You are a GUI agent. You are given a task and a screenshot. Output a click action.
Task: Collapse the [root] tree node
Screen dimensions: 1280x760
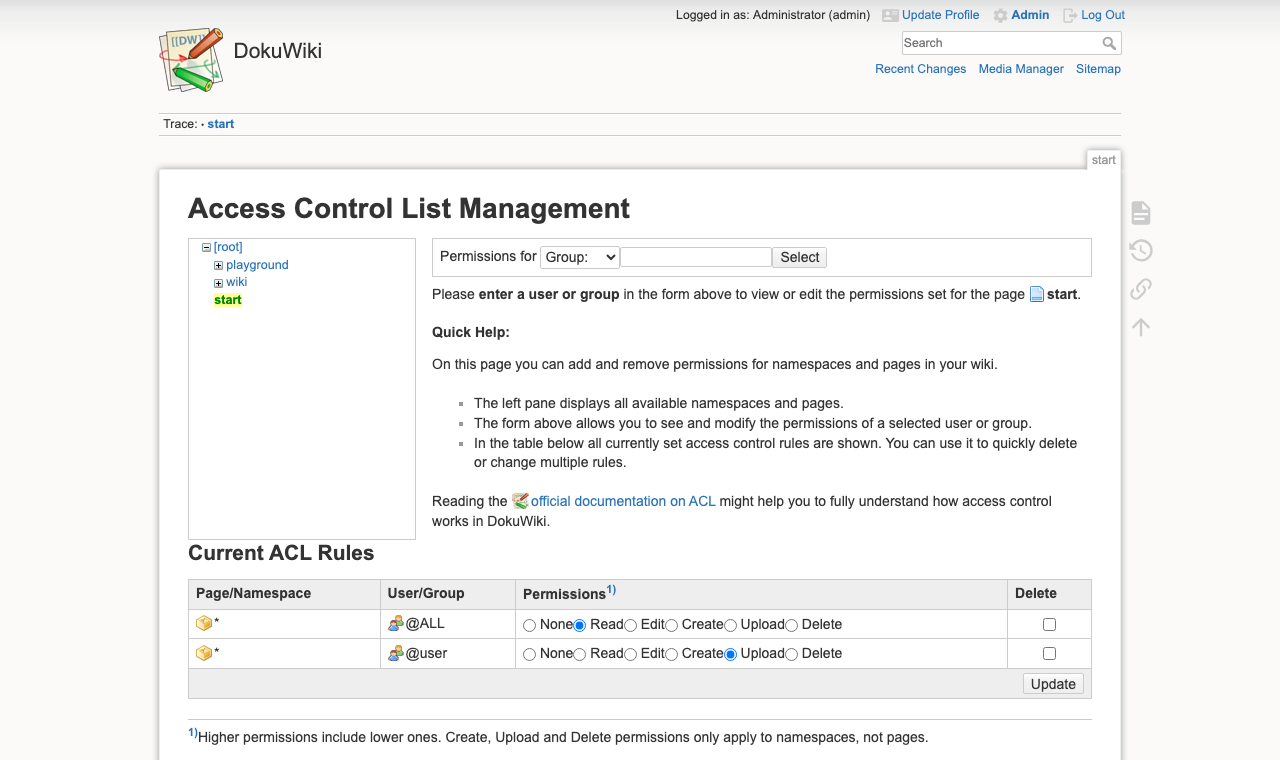(x=206, y=247)
